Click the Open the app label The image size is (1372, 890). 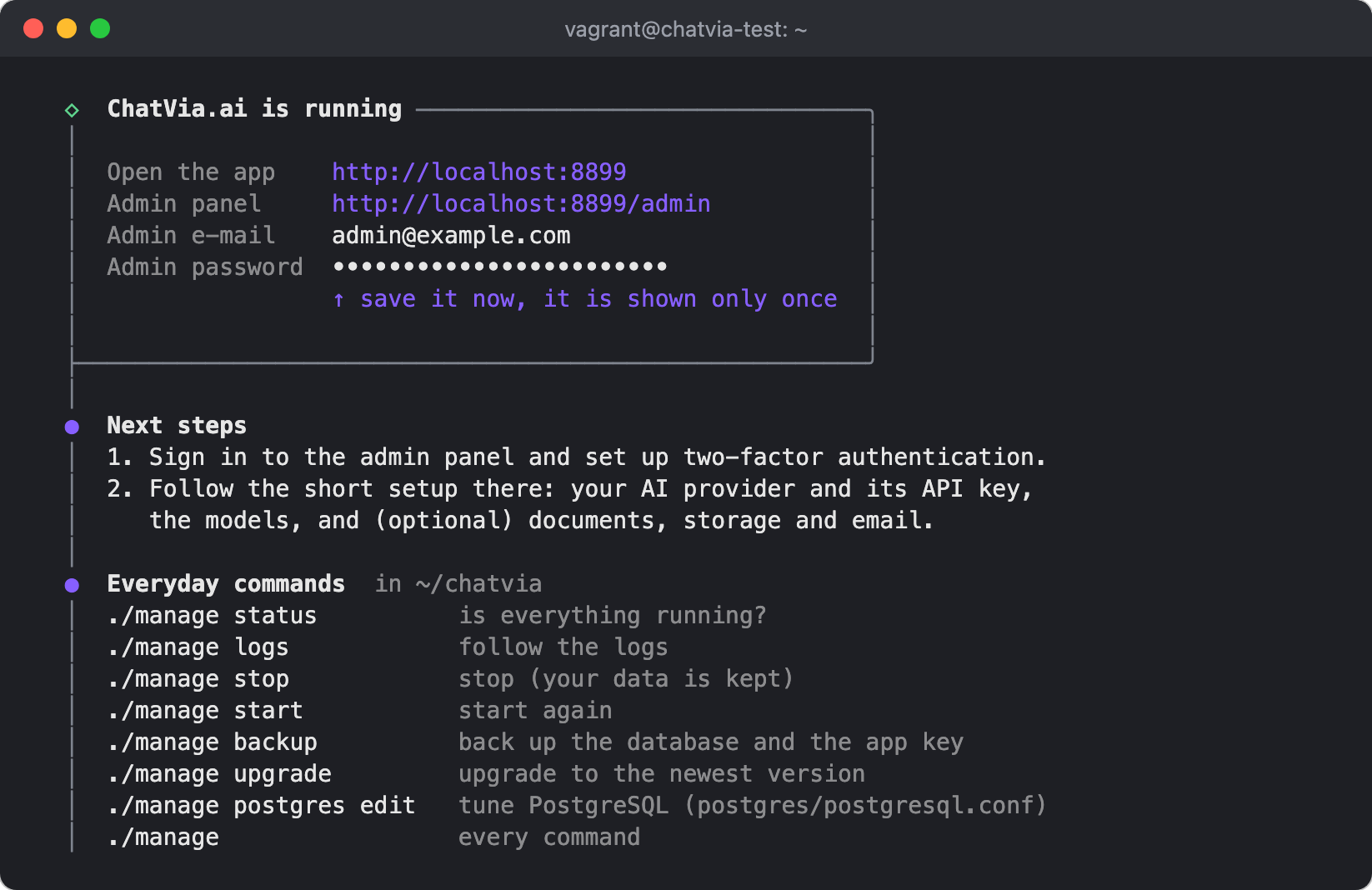click(191, 172)
